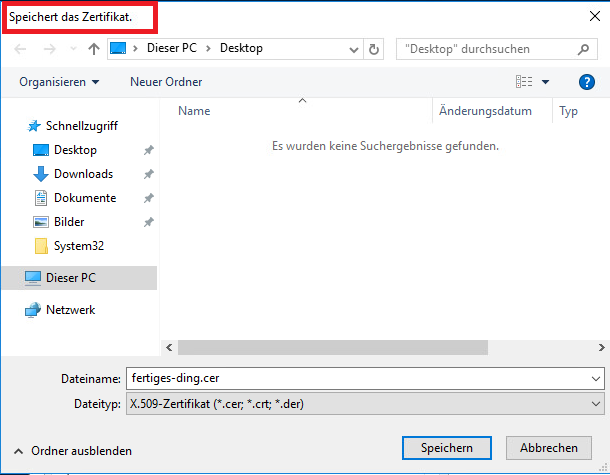Expand the view options dropdown arrow
Screen dimensions: 610x475
click(x=546, y=82)
